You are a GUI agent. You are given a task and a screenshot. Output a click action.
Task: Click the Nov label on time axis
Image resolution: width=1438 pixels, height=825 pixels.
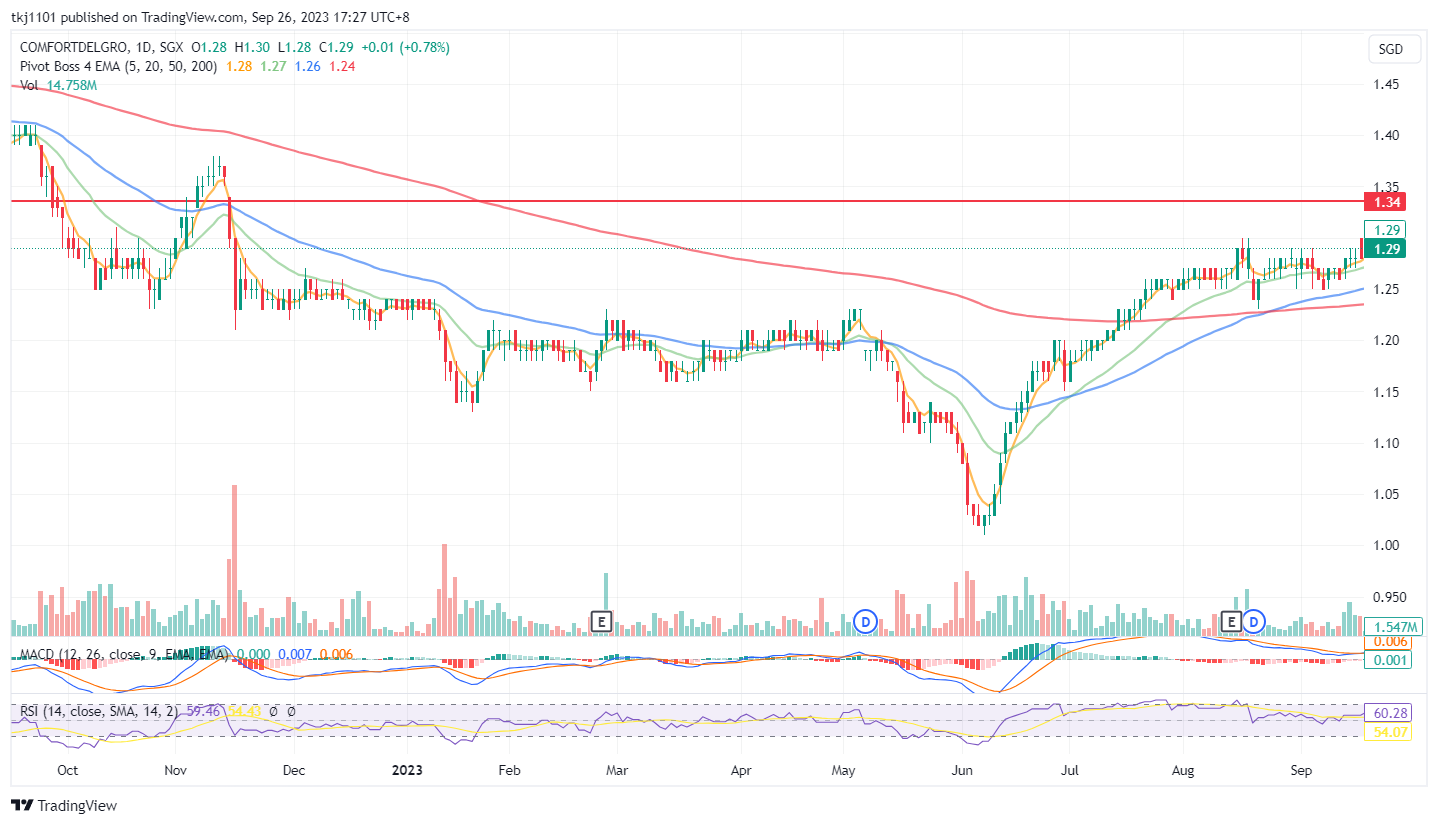click(x=177, y=771)
